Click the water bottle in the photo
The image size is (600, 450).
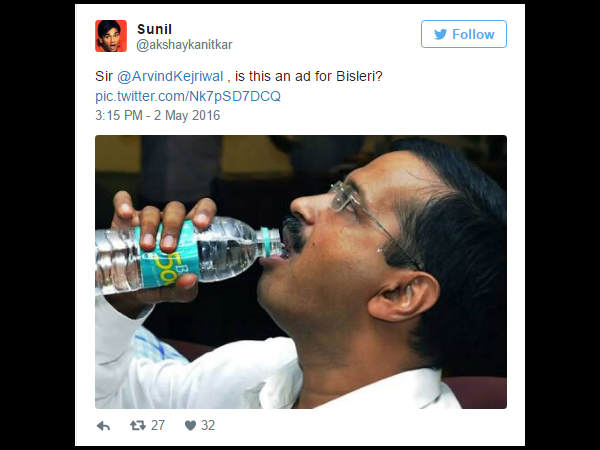click(x=189, y=254)
